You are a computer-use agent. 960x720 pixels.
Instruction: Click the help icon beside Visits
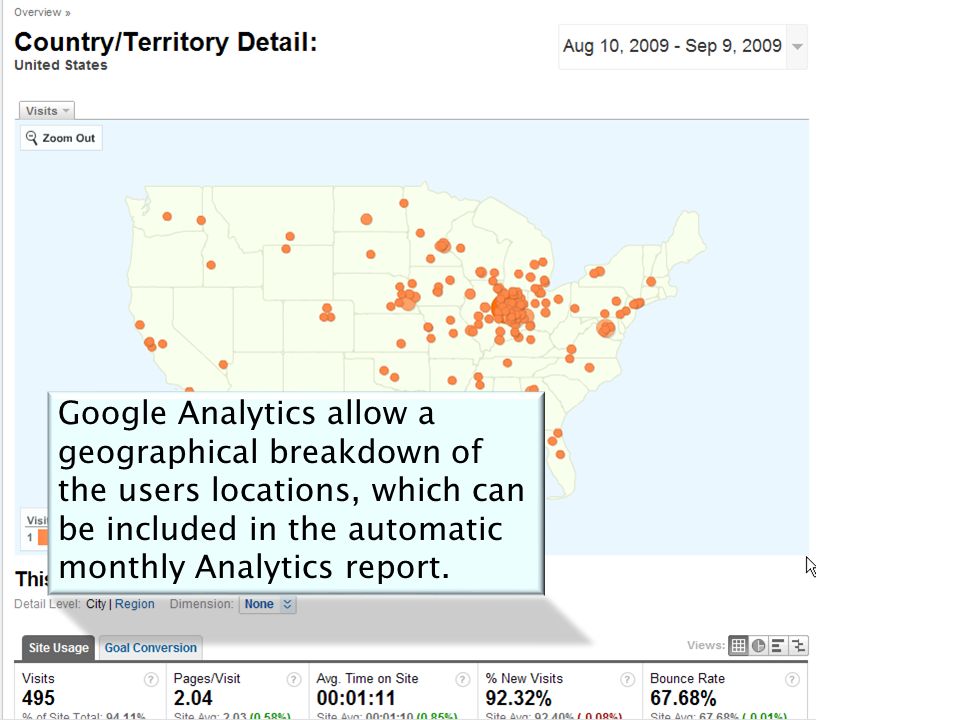[151, 680]
